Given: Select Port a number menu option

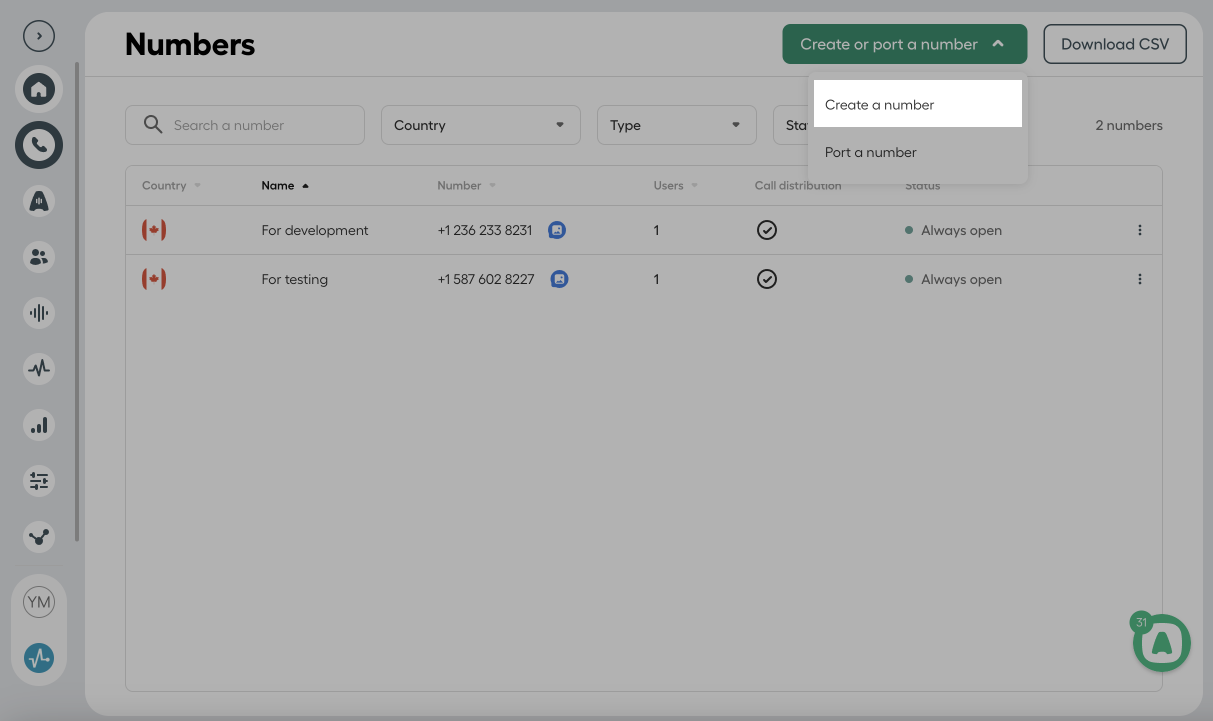Looking at the screenshot, I should [918, 152].
